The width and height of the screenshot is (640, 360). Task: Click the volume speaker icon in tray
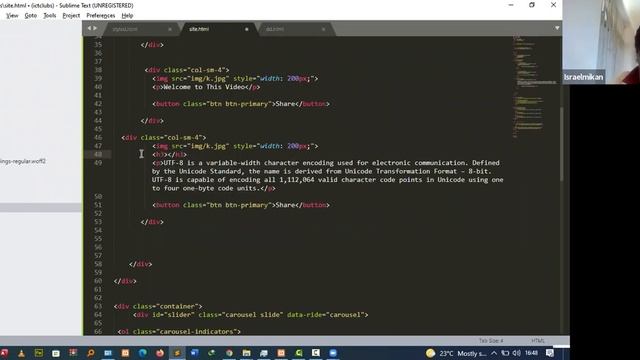click(516, 353)
